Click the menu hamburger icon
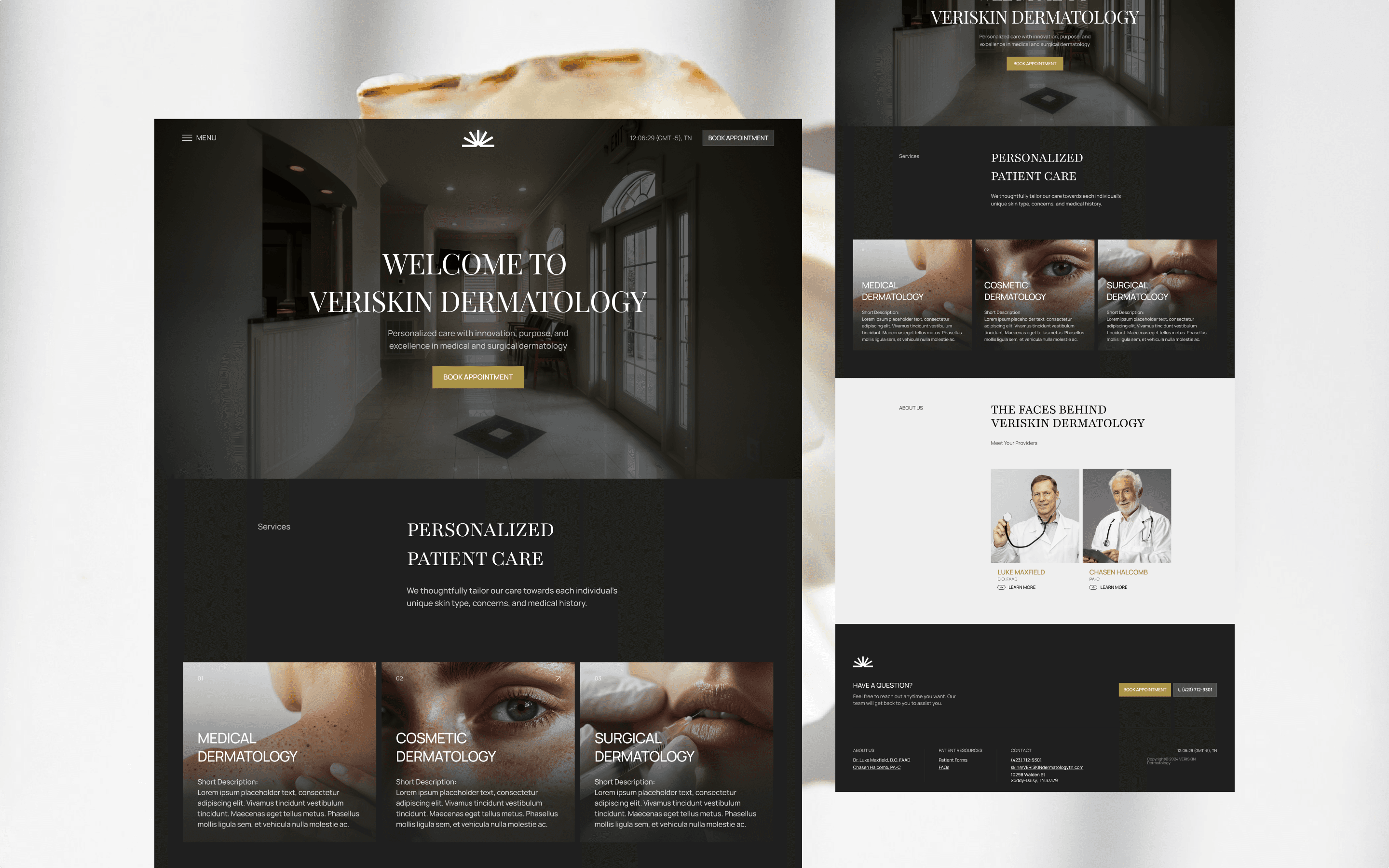Screen dimensions: 1389x868 click(x=186, y=137)
